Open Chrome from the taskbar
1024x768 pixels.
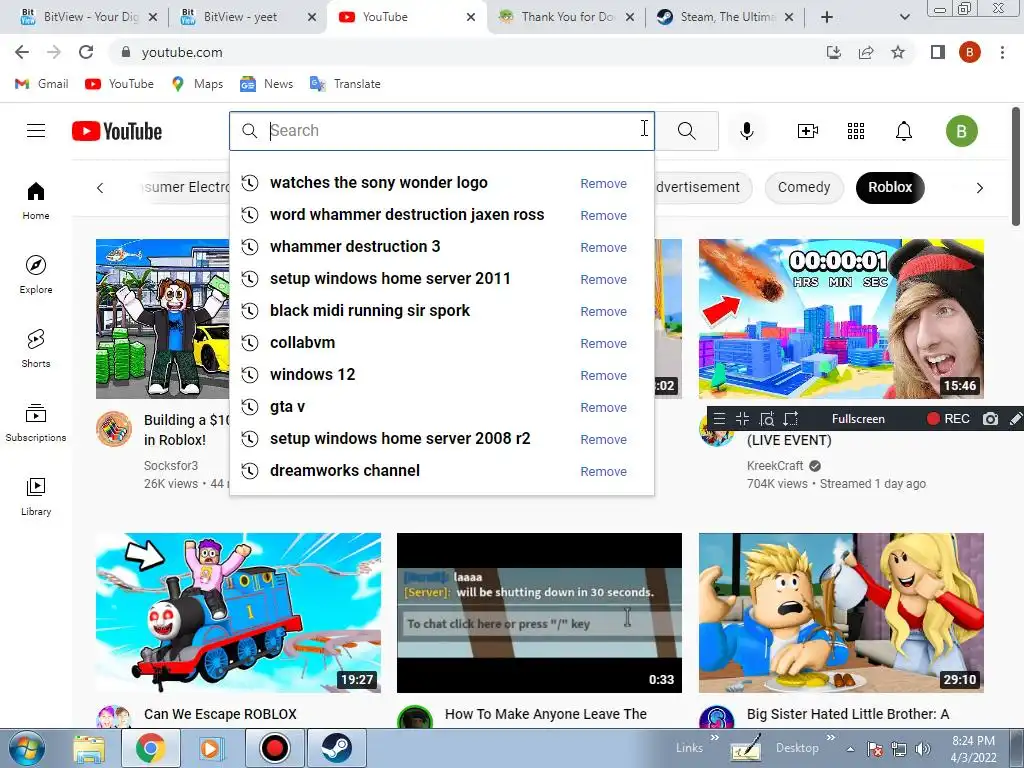(x=151, y=748)
